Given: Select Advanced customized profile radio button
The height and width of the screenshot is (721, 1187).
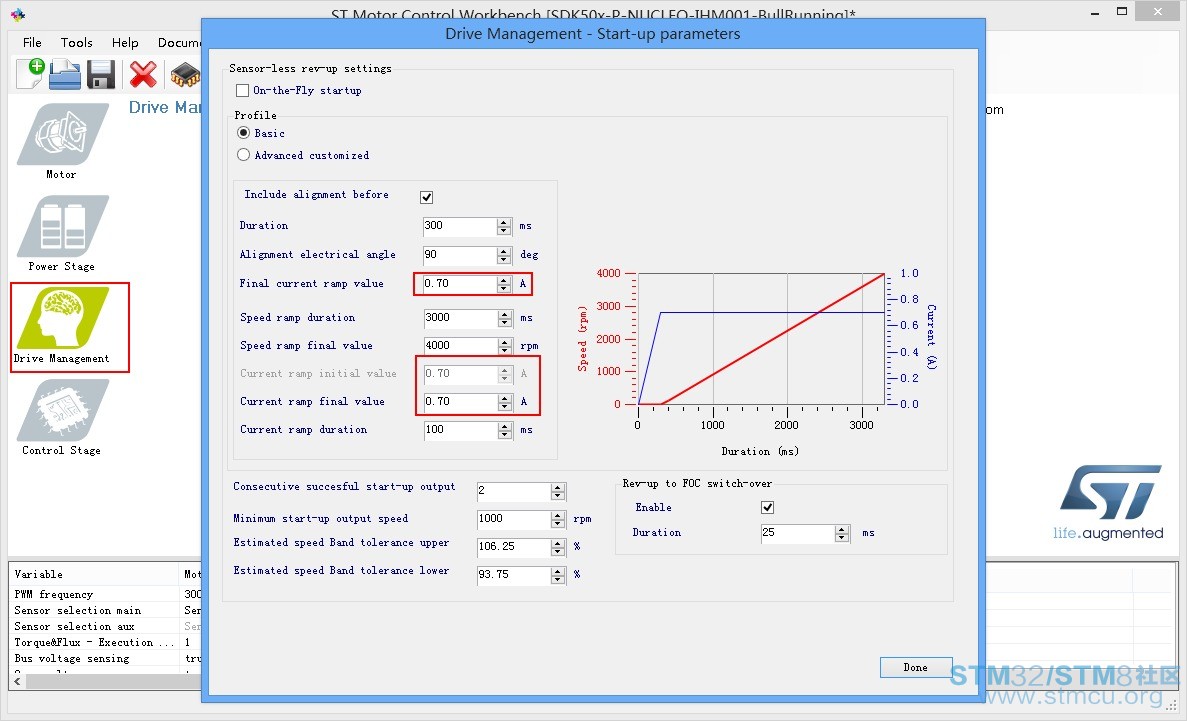Looking at the screenshot, I should (x=243, y=154).
